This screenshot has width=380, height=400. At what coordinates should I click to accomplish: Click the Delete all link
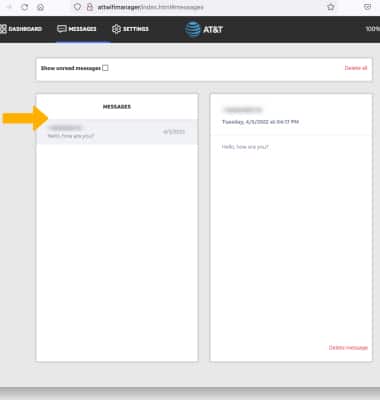(x=356, y=68)
